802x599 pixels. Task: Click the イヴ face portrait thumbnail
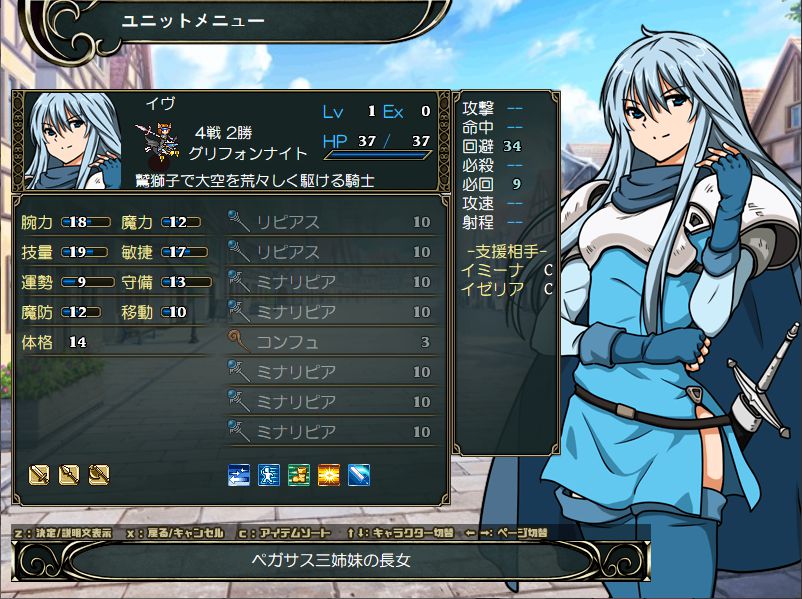[73, 141]
